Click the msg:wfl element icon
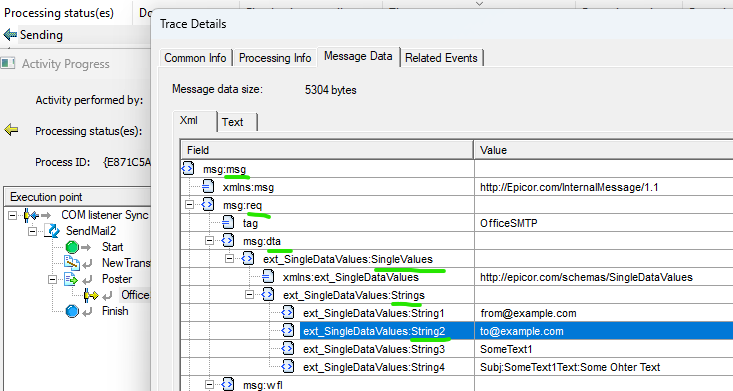733x391 pixels. (228, 384)
